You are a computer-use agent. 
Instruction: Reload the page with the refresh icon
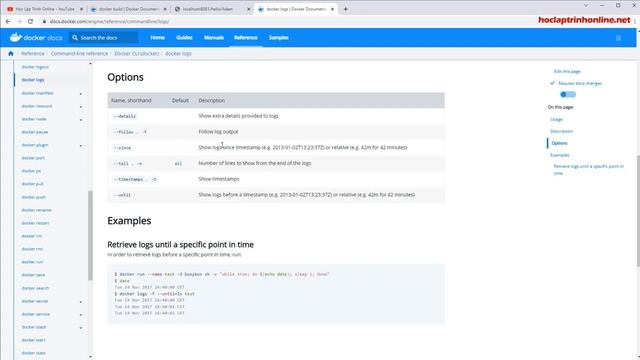30,21
